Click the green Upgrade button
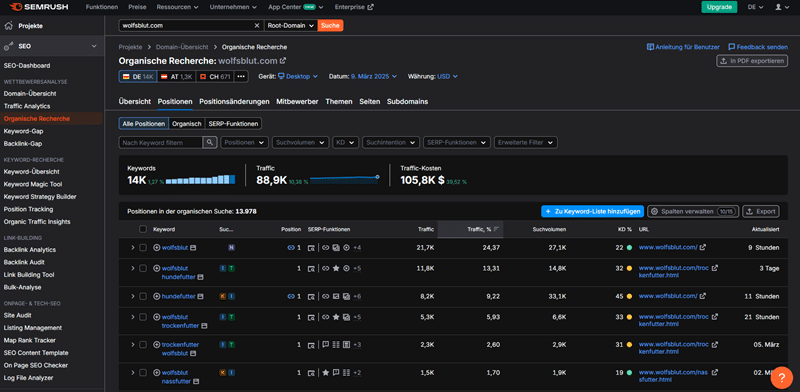The height and width of the screenshot is (392, 800). click(719, 7)
